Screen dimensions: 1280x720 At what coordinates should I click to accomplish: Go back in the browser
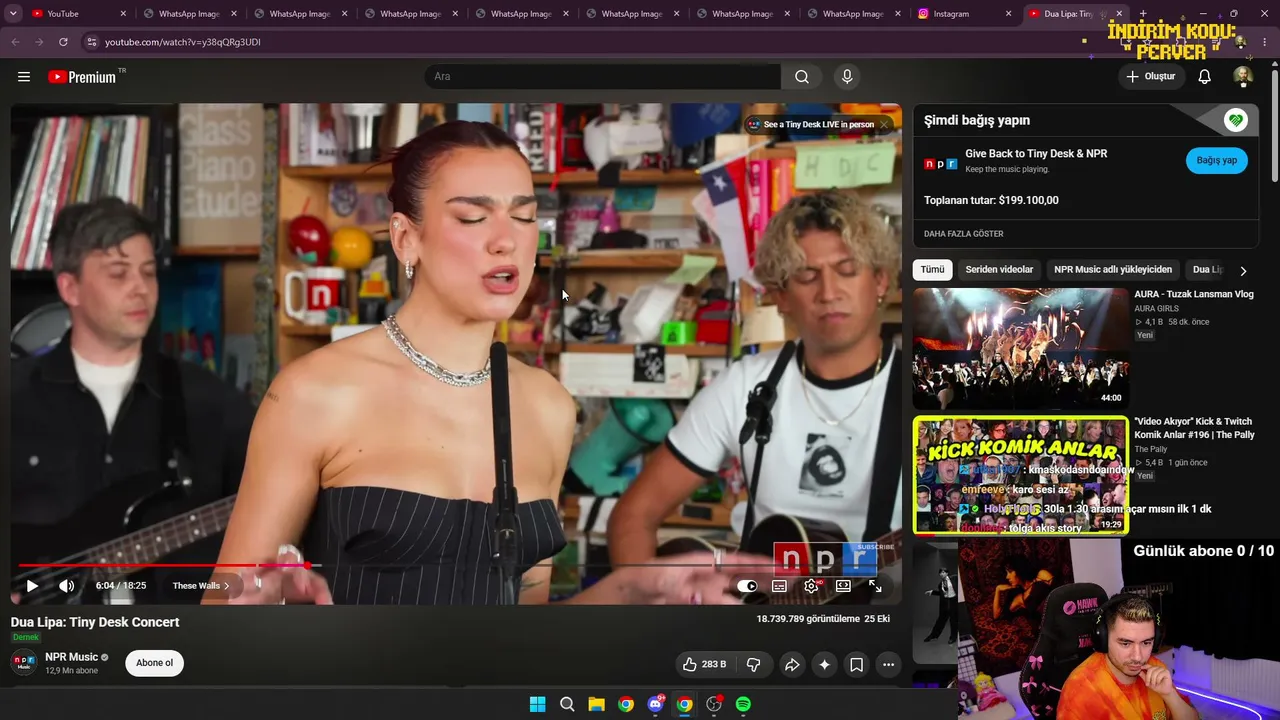(15, 42)
